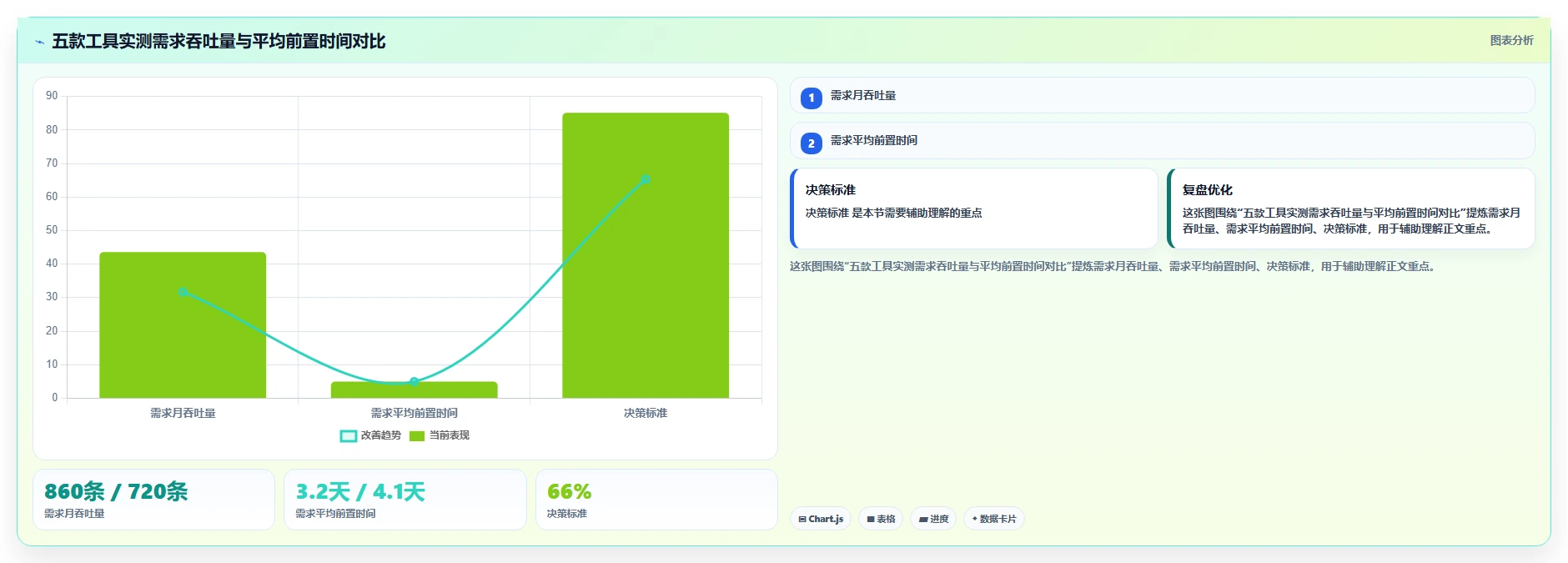Click the 图表分析 label in header
This screenshot has height=563, width=1568.
1511,40
